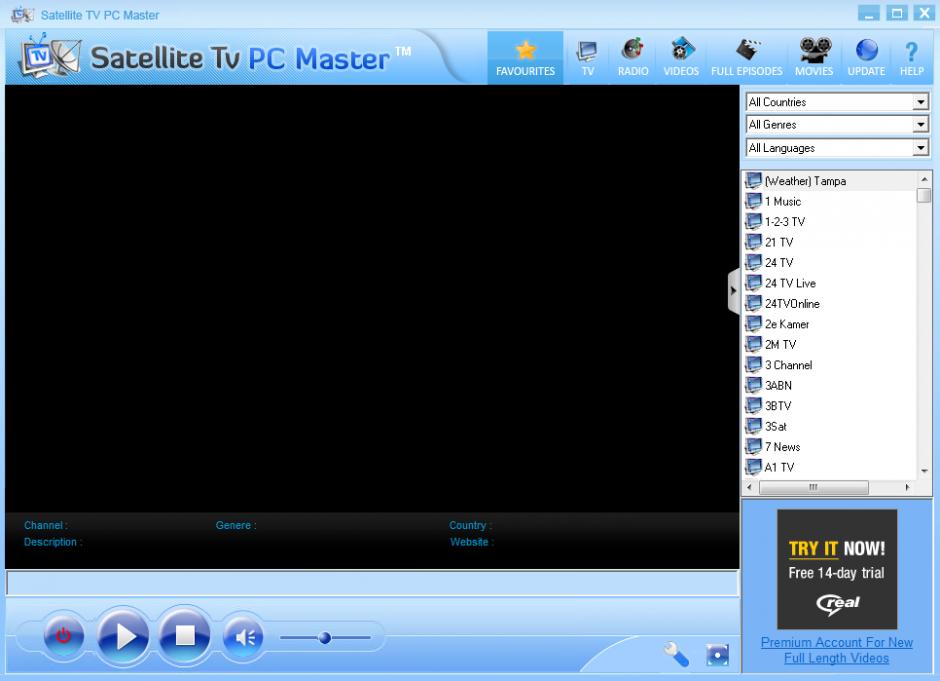This screenshot has height=681, width=940.
Task: Click the fullscreen icon next to wrench
Action: pyautogui.click(x=717, y=655)
